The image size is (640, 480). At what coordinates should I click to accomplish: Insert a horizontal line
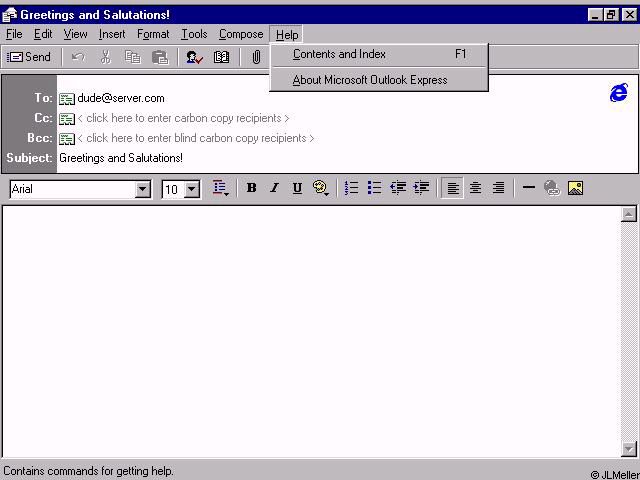(529, 188)
